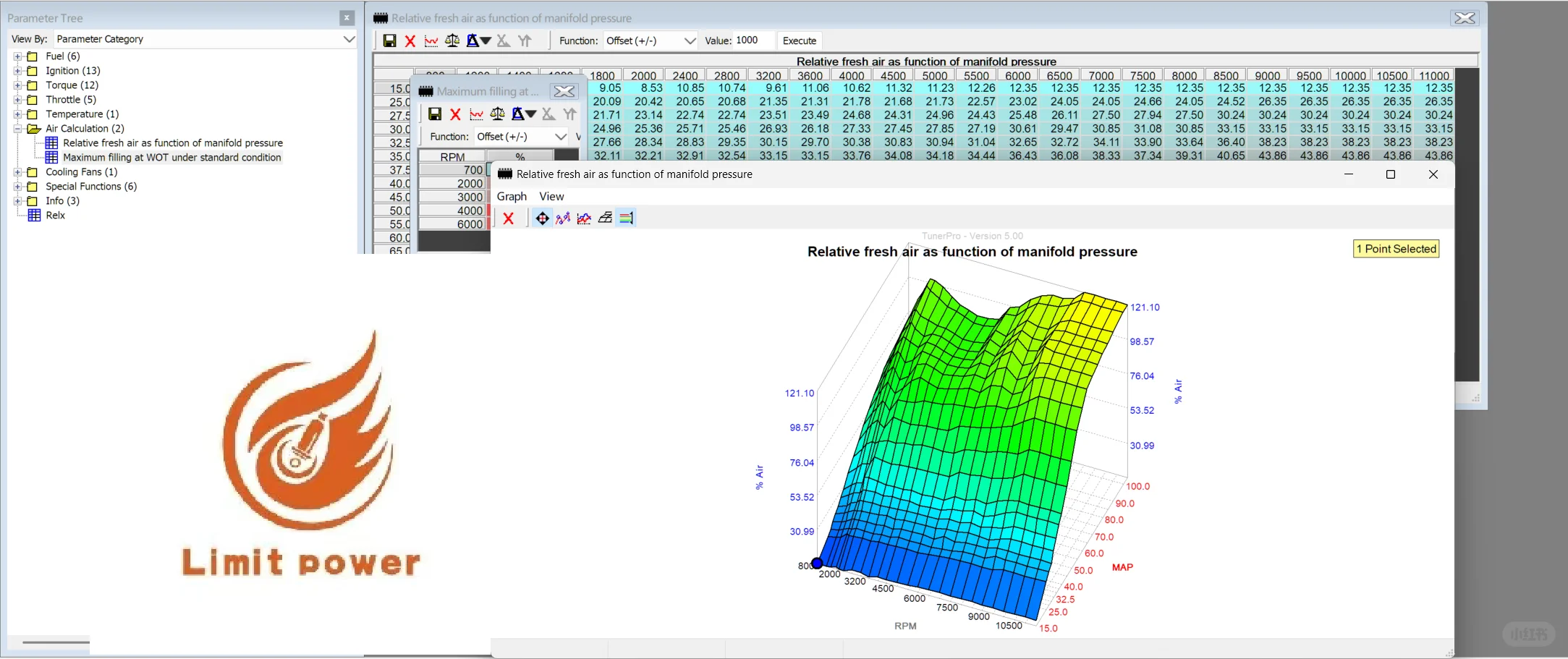Click save icon in main table toolbar
Viewport: 1568px width, 659px height.
pyautogui.click(x=389, y=41)
